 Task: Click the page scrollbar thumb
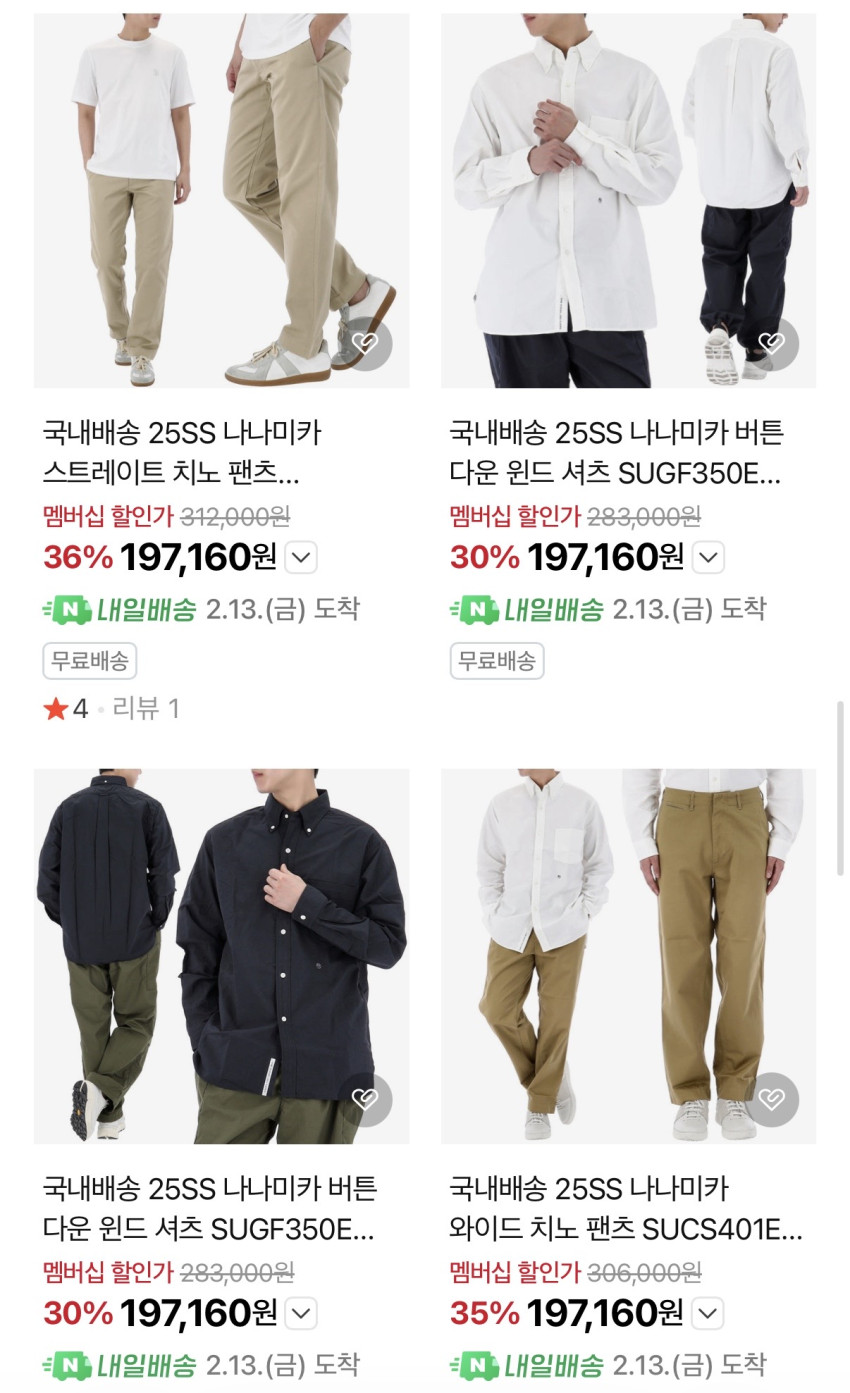tap(841, 788)
